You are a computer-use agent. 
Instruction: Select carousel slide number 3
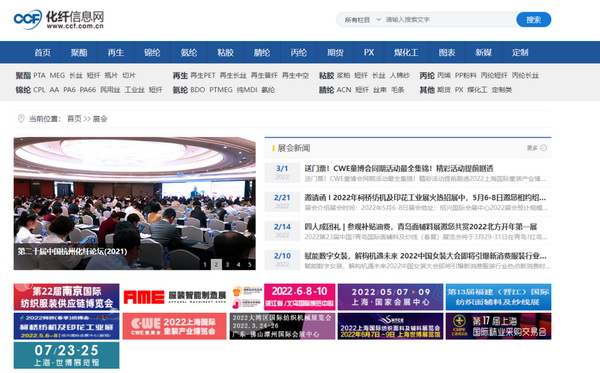(227, 264)
